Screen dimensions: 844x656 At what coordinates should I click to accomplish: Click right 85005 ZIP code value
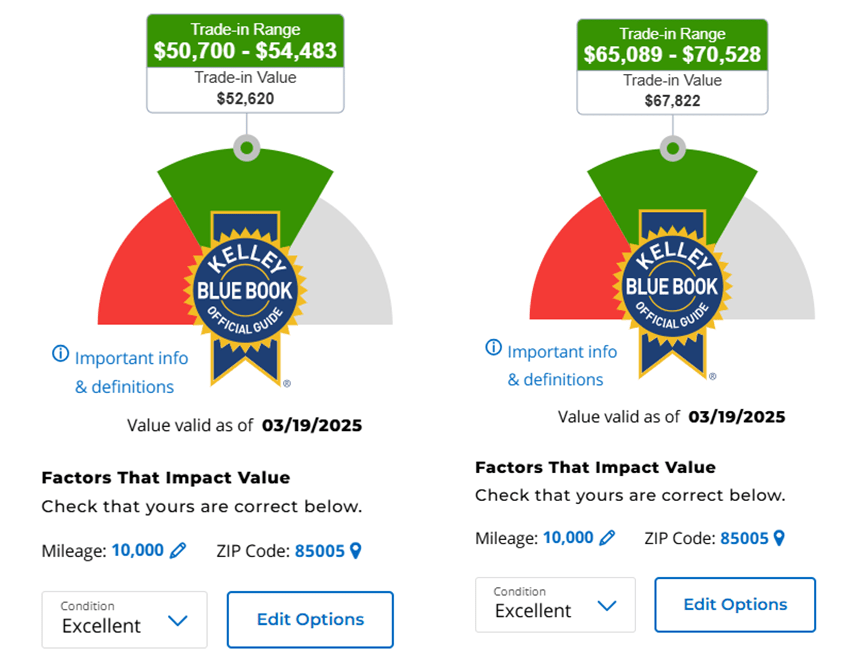744,538
